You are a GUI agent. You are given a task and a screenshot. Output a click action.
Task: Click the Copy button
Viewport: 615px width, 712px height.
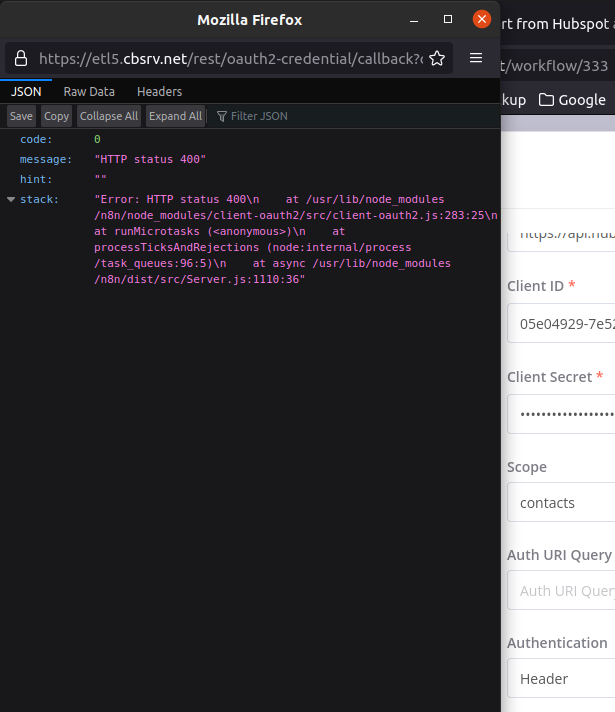point(57,116)
